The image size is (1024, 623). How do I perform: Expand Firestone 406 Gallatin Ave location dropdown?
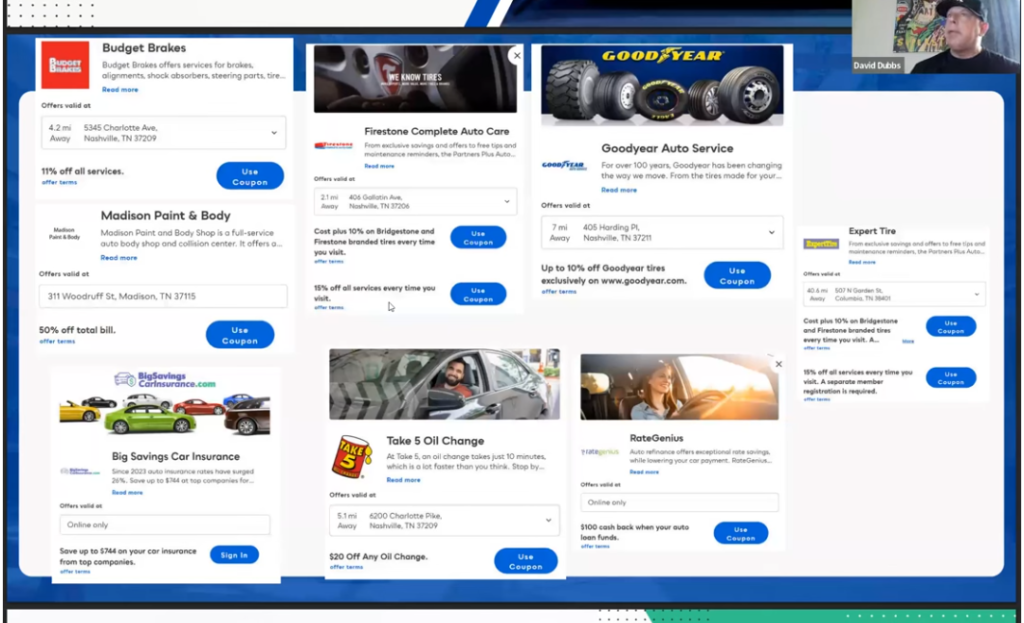507,202
